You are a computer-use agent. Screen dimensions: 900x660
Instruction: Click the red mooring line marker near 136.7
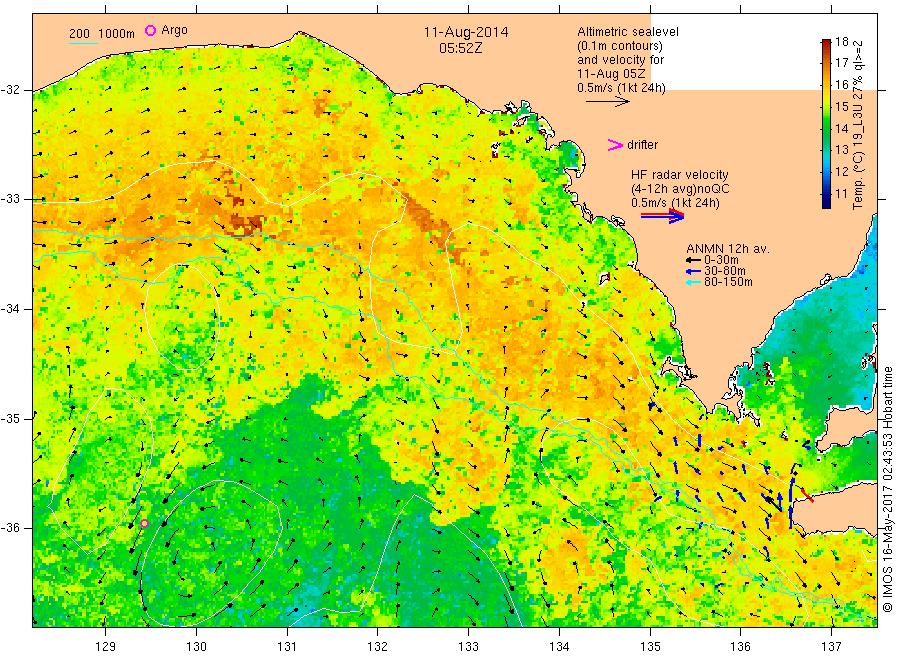(x=807, y=495)
